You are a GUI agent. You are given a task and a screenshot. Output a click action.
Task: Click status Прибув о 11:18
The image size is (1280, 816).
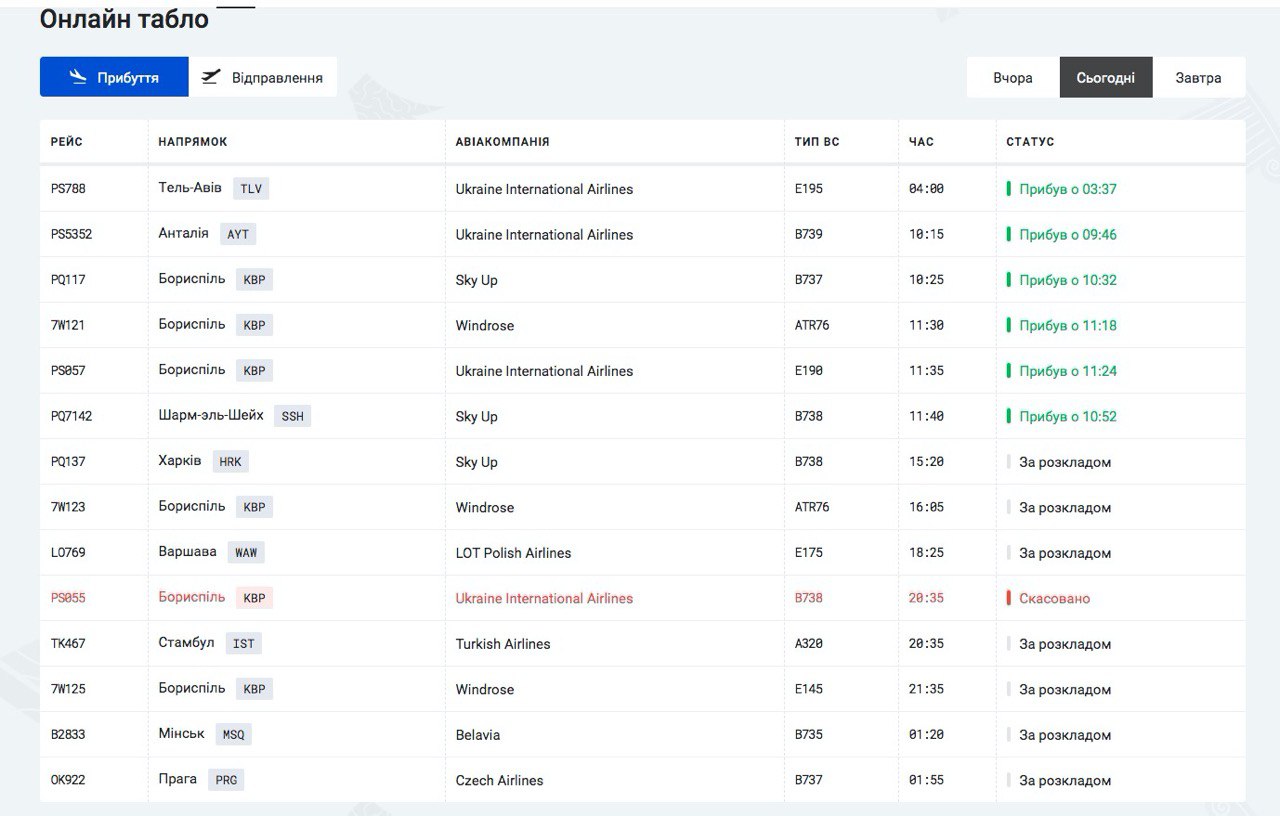point(1067,326)
